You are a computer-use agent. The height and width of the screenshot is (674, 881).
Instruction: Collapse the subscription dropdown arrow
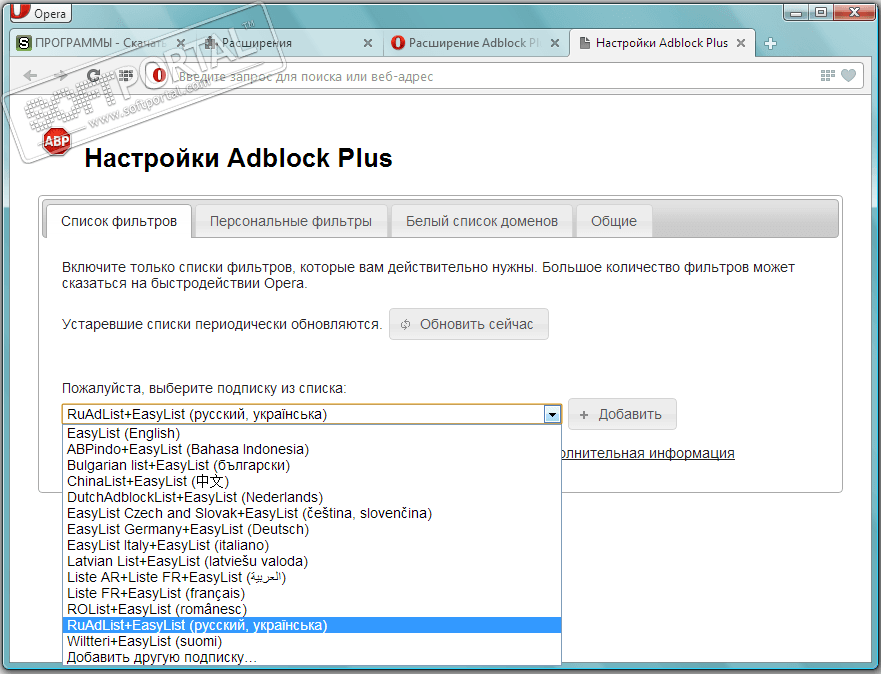coord(552,415)
